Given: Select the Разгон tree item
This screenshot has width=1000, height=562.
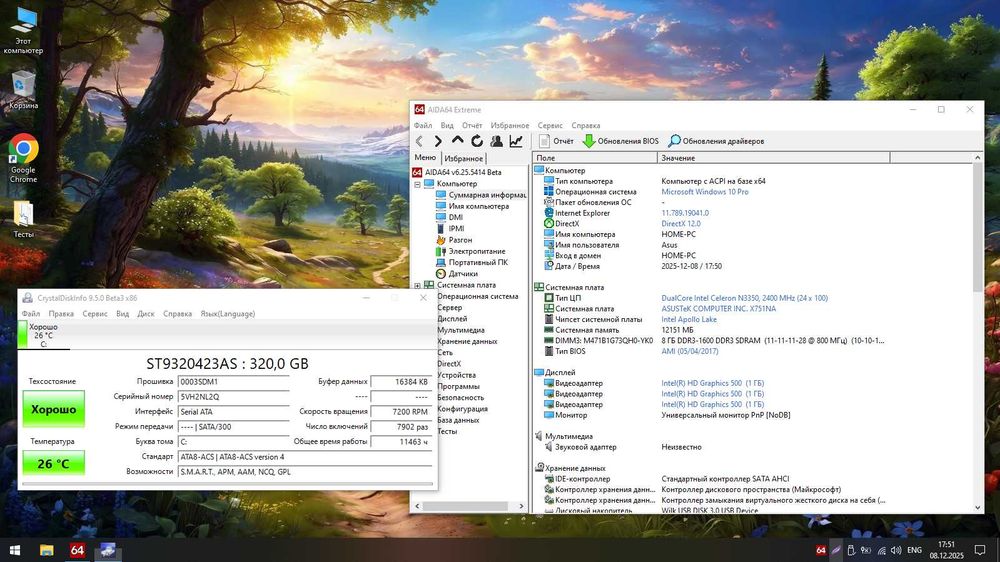Looking at the screenshot, I should 454,240.
